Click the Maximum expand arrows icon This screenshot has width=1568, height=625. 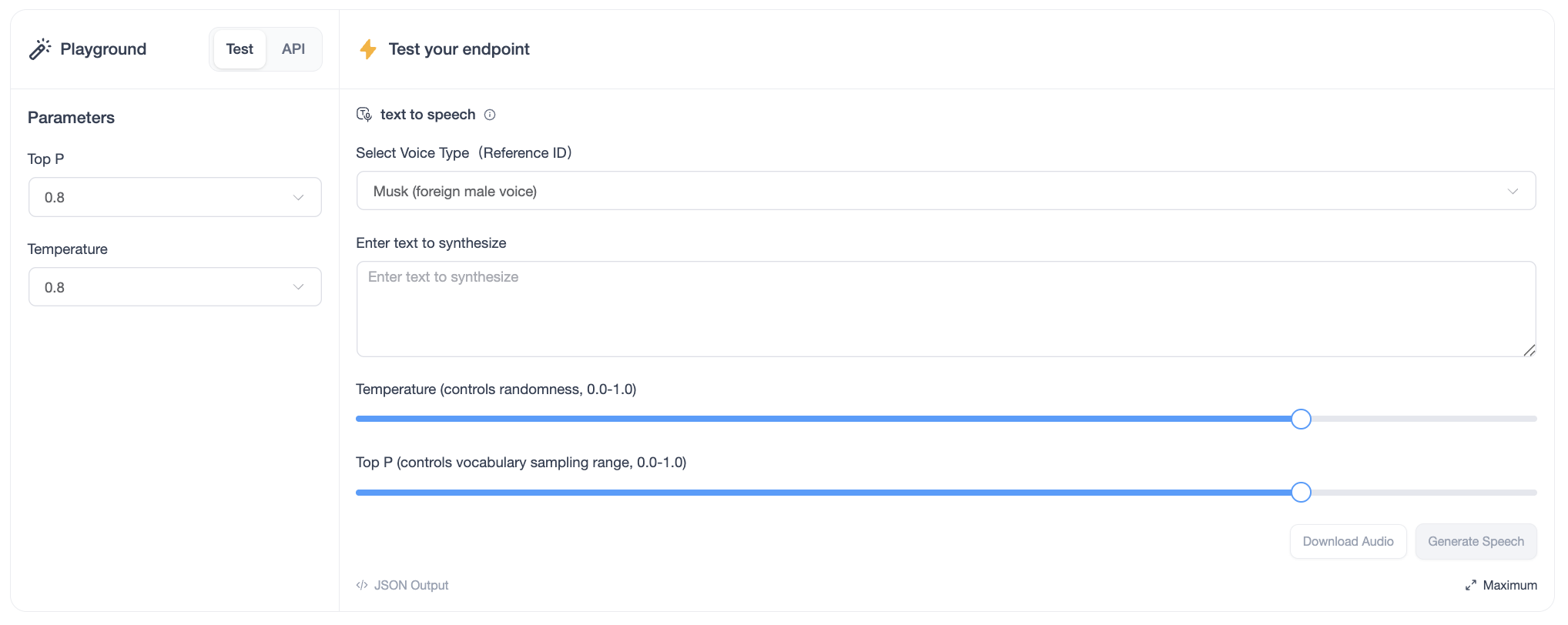1471,586
